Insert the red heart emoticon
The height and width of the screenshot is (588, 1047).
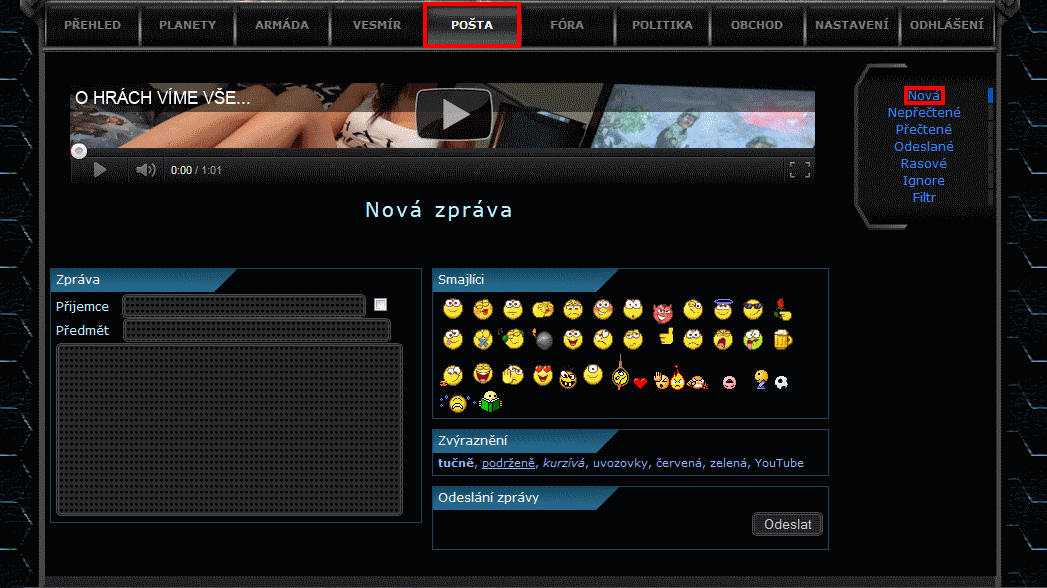pos(640,383)
